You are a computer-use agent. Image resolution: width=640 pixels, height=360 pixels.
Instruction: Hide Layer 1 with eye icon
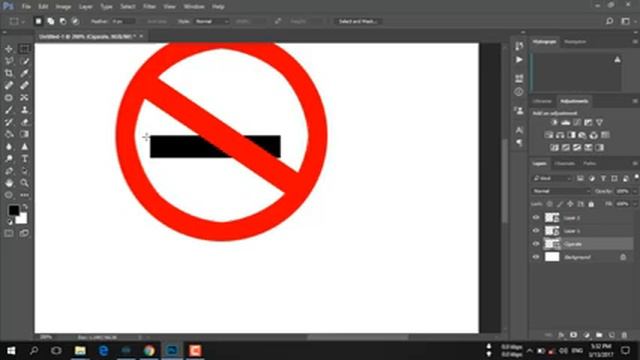click(536, 231)
